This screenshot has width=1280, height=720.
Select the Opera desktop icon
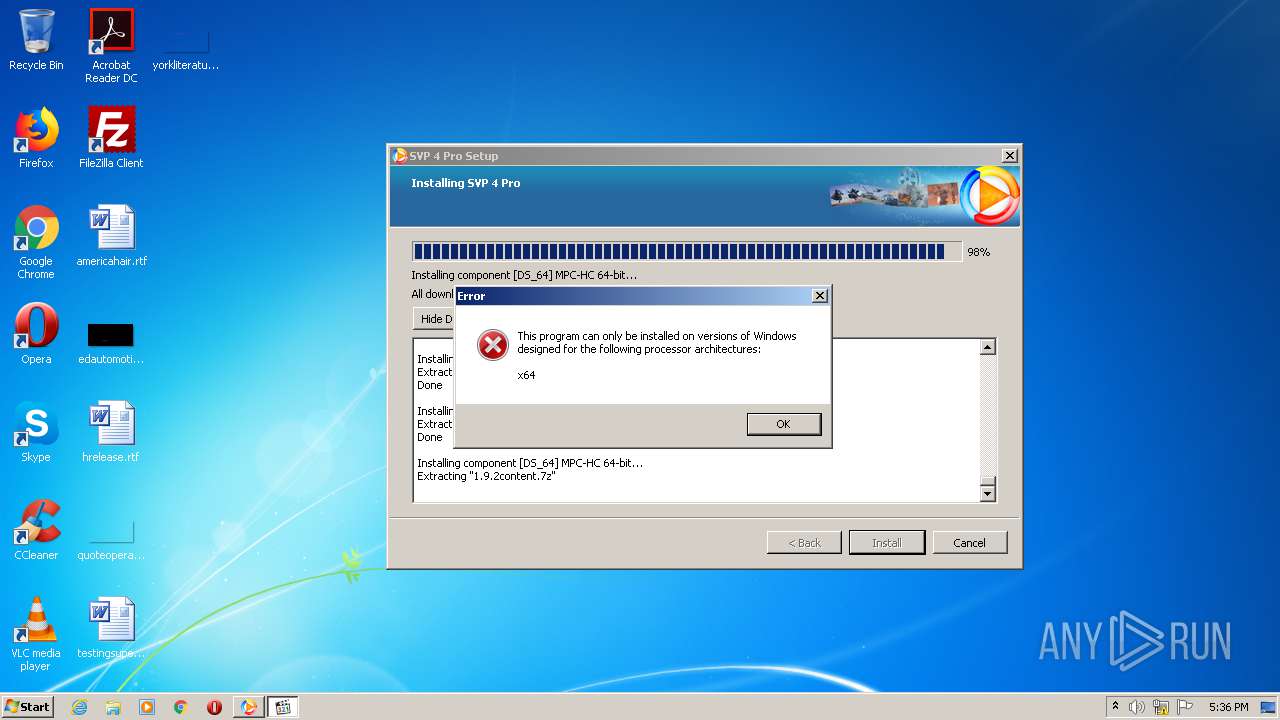(36, 334)
